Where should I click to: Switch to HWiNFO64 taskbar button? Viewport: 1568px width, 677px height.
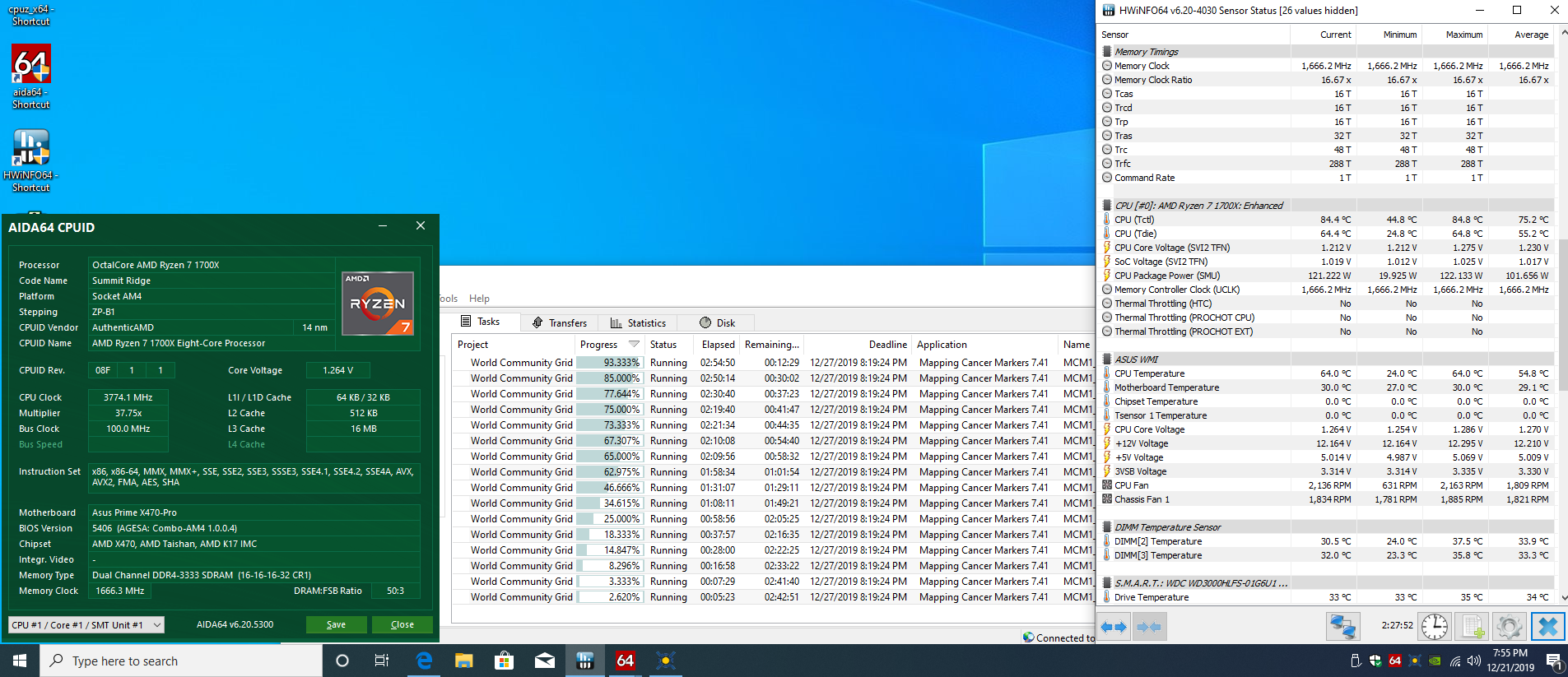(584, 661)
